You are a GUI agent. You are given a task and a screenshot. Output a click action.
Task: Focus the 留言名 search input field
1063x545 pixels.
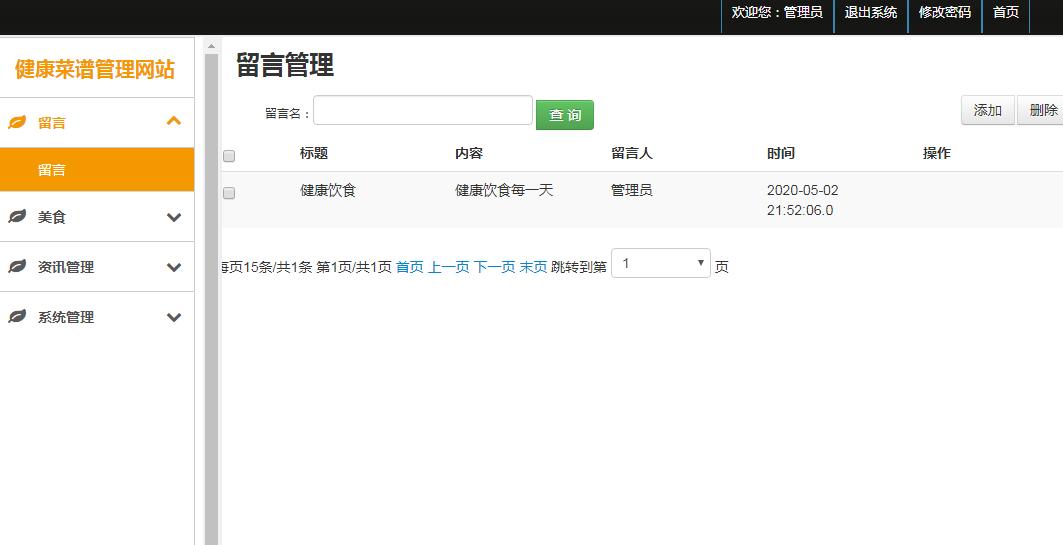pos(423,110)
